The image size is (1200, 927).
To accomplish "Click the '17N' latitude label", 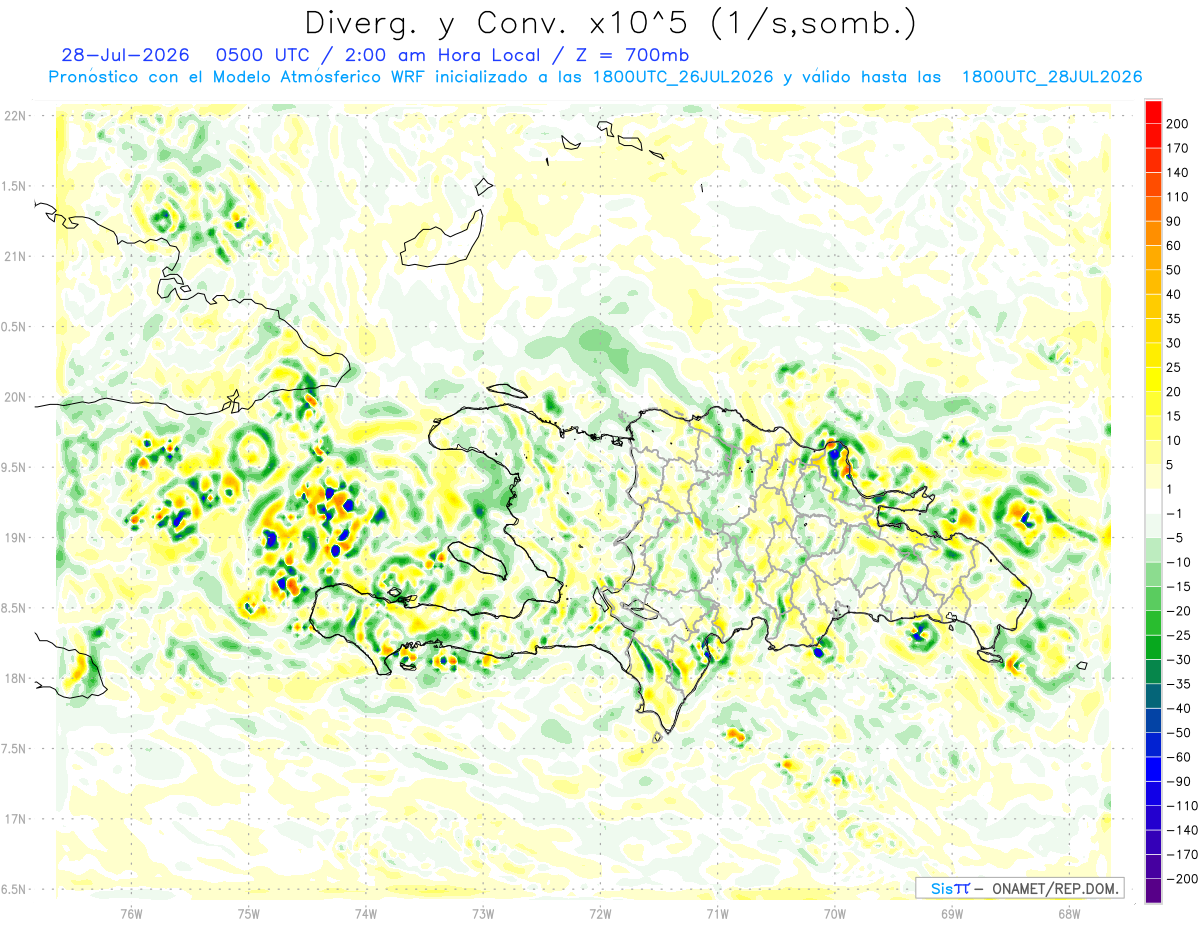I will click(x=15, y=819).
